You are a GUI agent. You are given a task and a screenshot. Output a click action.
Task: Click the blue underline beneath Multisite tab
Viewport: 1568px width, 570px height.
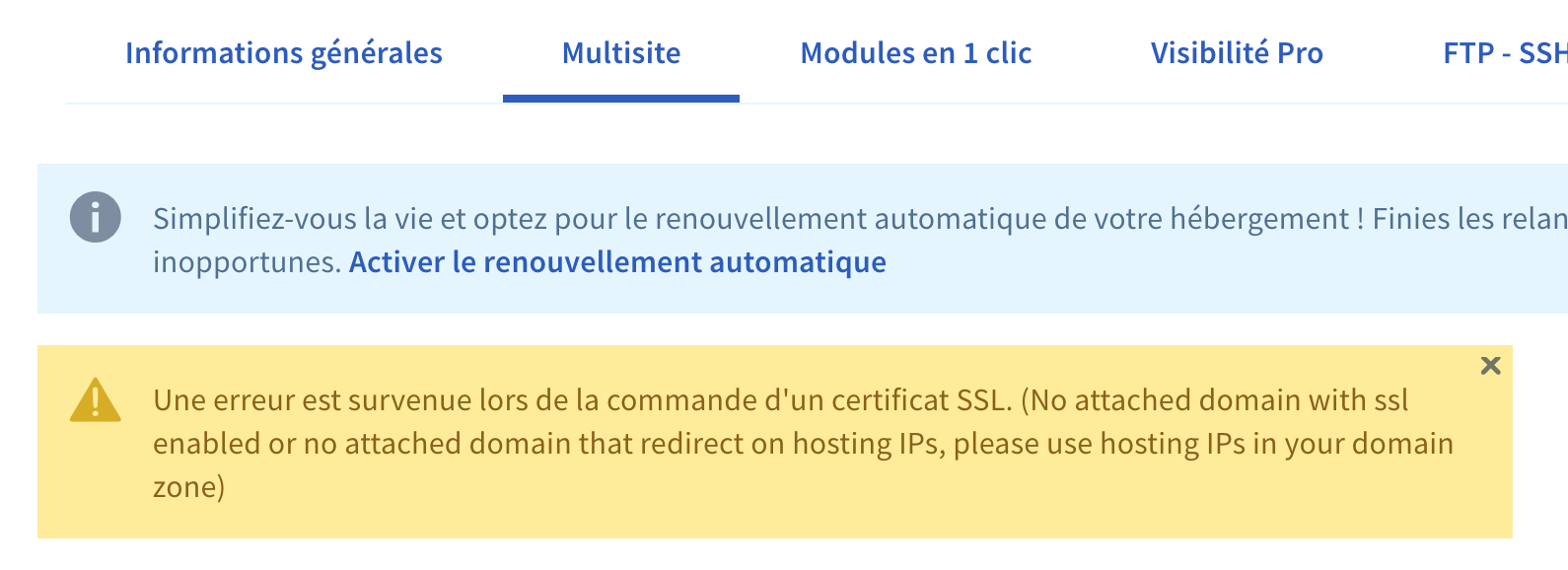pos(621,99)
